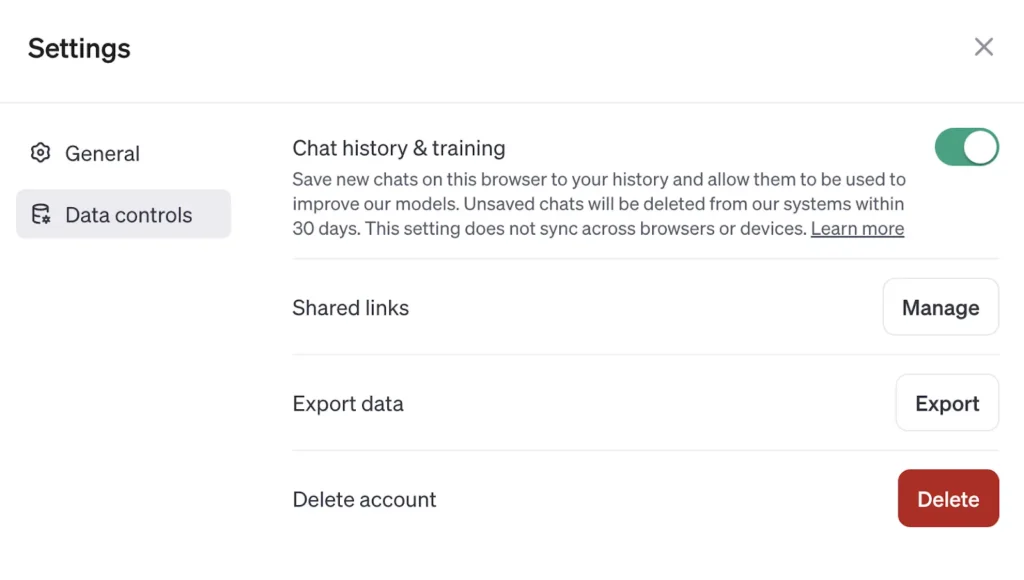Click the X icon to close Settings
This screenshot has width=1024, height=580.
tap(983, 46)
